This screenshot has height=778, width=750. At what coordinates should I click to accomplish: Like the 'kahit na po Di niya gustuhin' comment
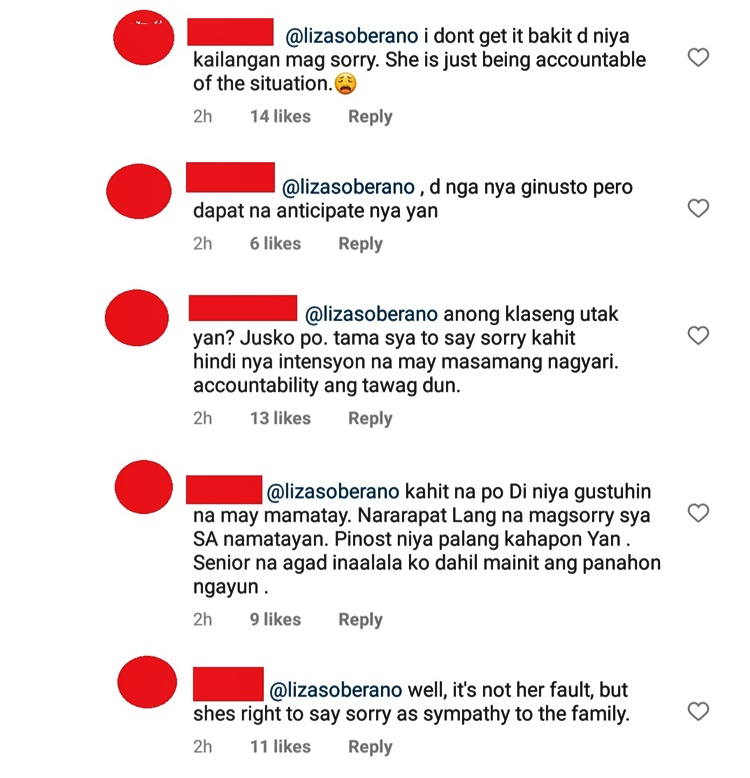698,513
